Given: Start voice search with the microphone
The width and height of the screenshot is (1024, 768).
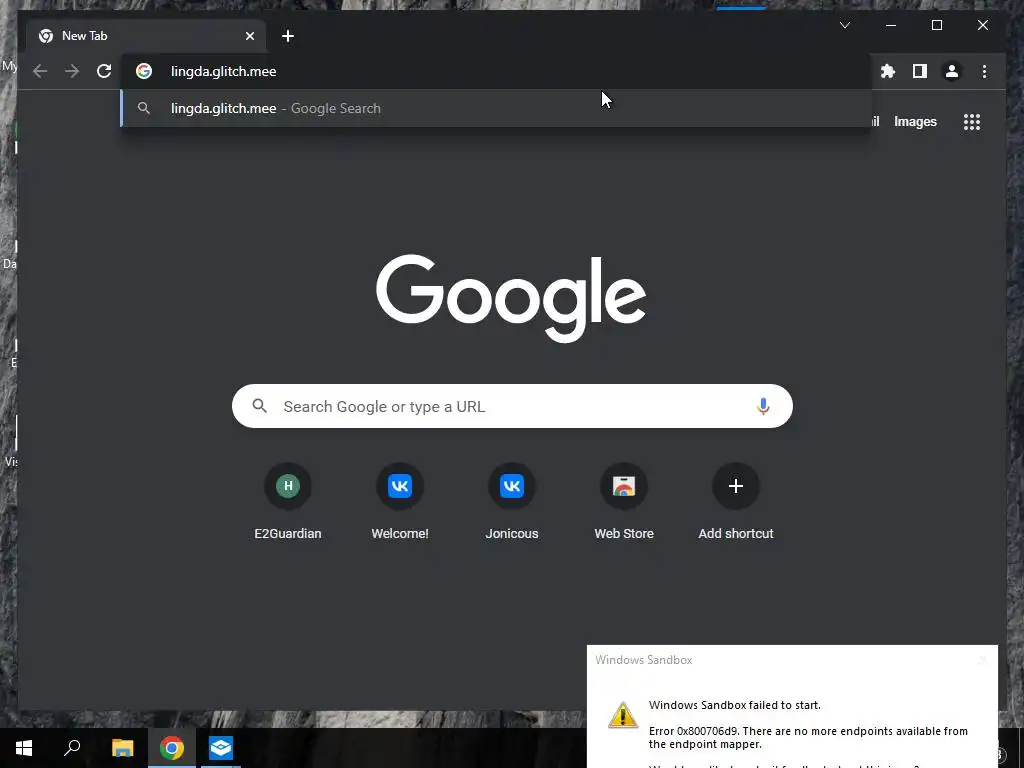Looking at the screenshot, I should pyautogui.click(x=763, y=406).
